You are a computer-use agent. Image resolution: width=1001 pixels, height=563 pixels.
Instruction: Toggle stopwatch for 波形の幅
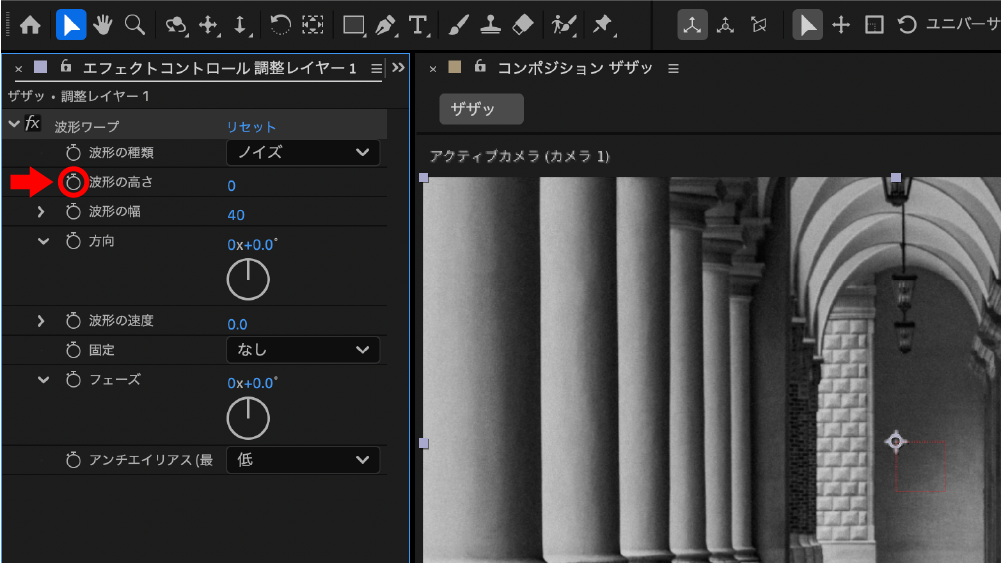73,211
